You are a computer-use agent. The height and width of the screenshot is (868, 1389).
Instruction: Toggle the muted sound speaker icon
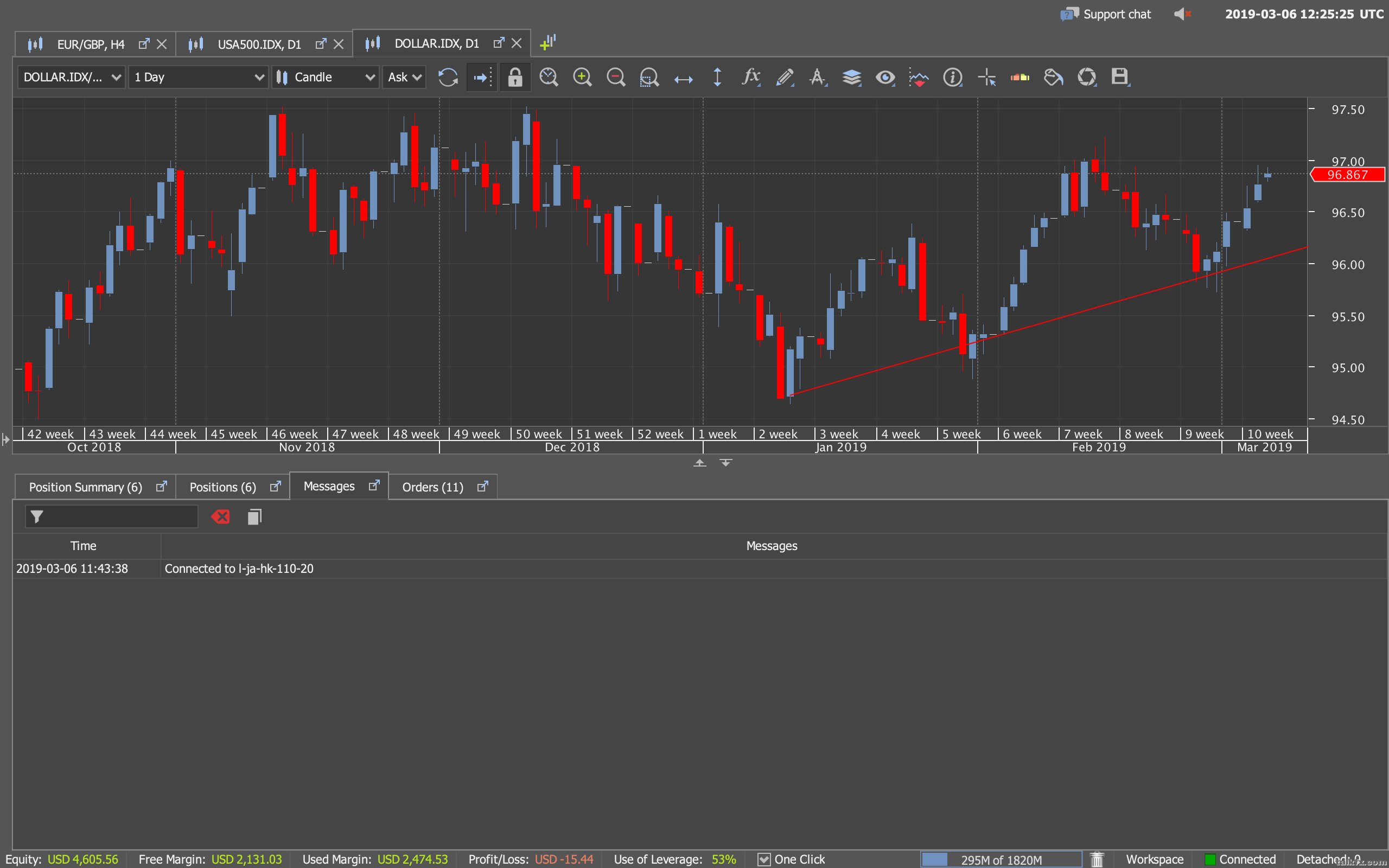pyautogui.click(x=1182, y=14)
